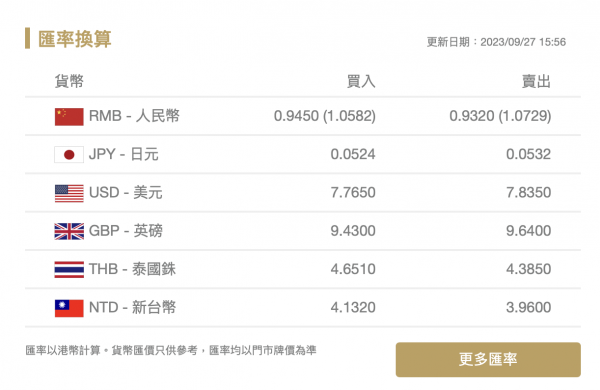The height and width of the screenshot is (390, 600).
Task: Click the GBP sell rate 9.6400
Action: (x=528, y=231)
